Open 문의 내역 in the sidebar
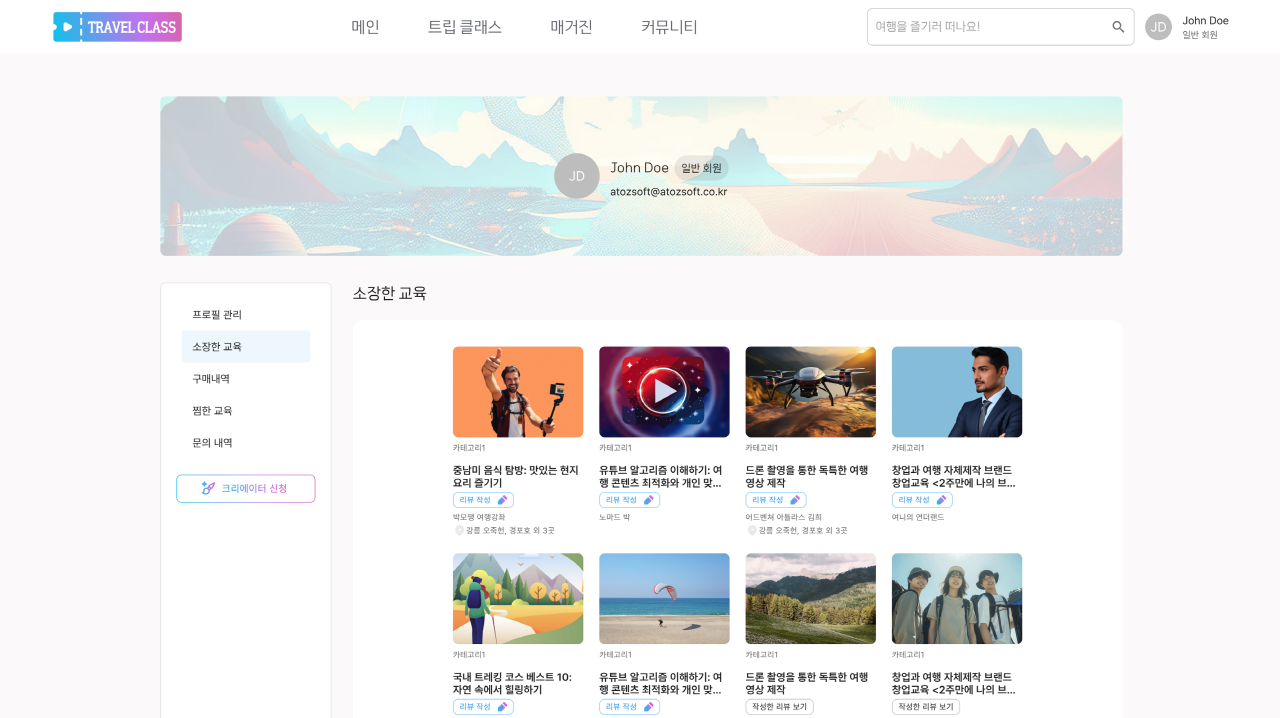 click(x=212, y=443)
